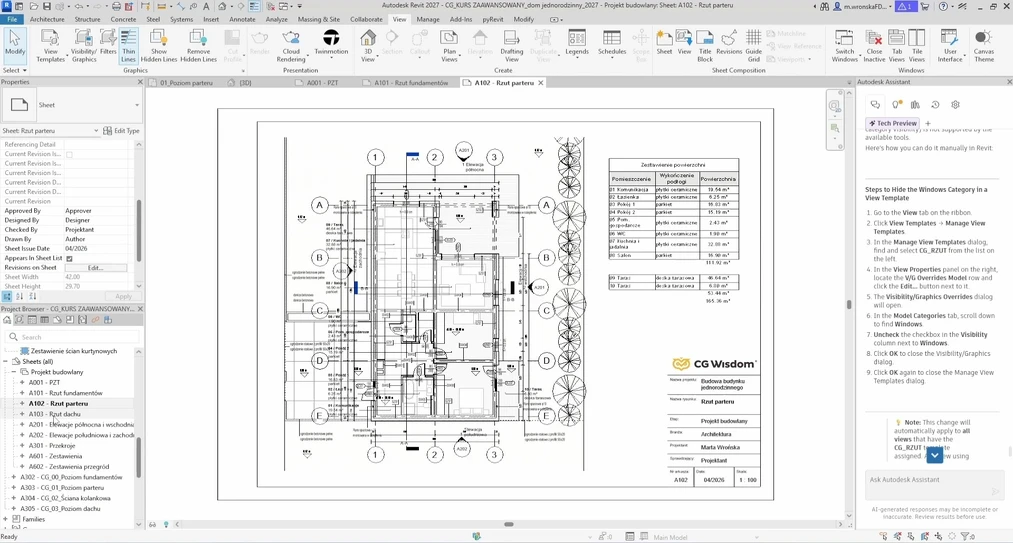Open the File menu
The image size is (1013, 543).
pos(12,19)
